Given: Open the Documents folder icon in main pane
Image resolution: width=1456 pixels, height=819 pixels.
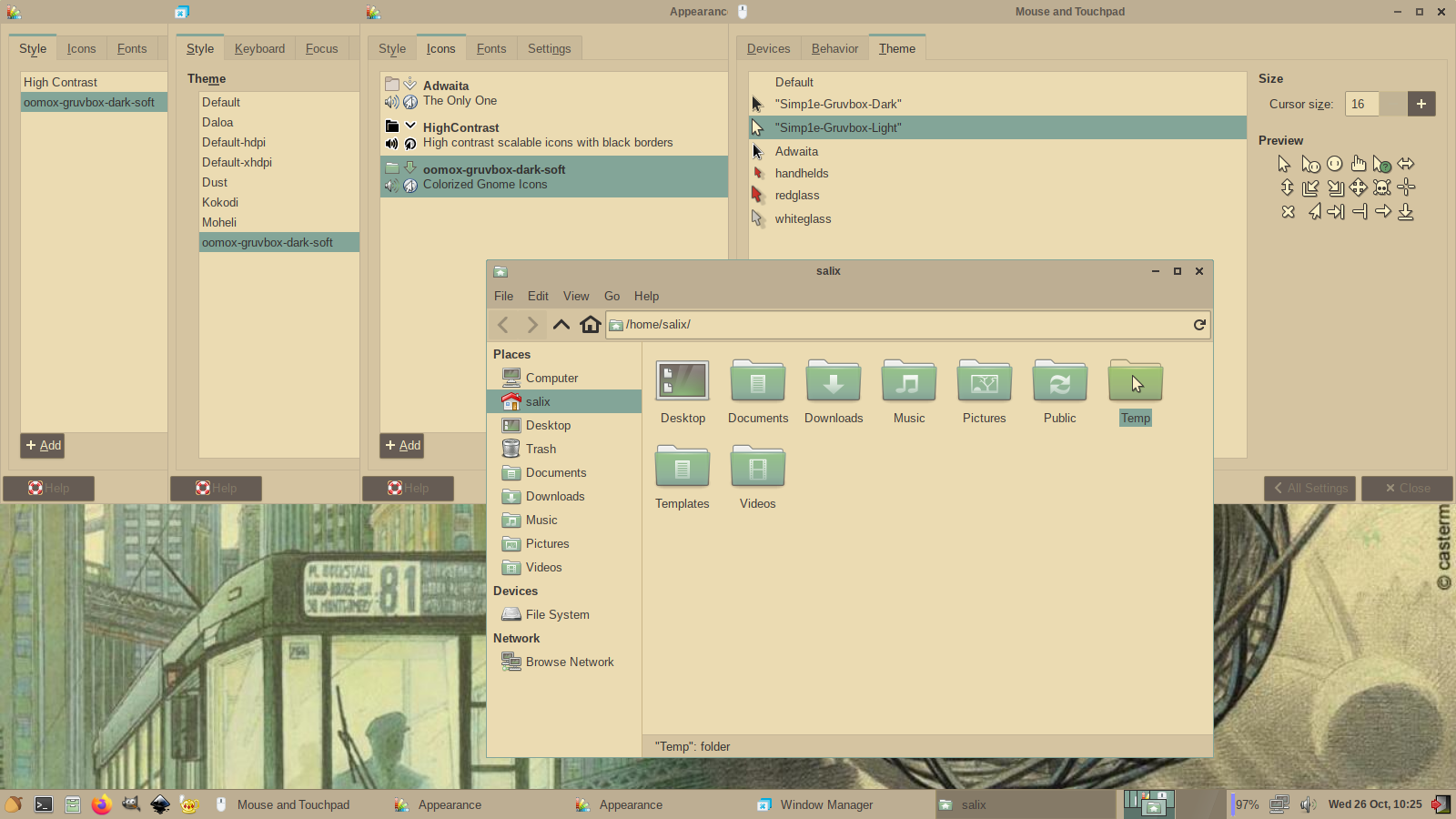Looking at the screenshot, I should pos(757,381).
